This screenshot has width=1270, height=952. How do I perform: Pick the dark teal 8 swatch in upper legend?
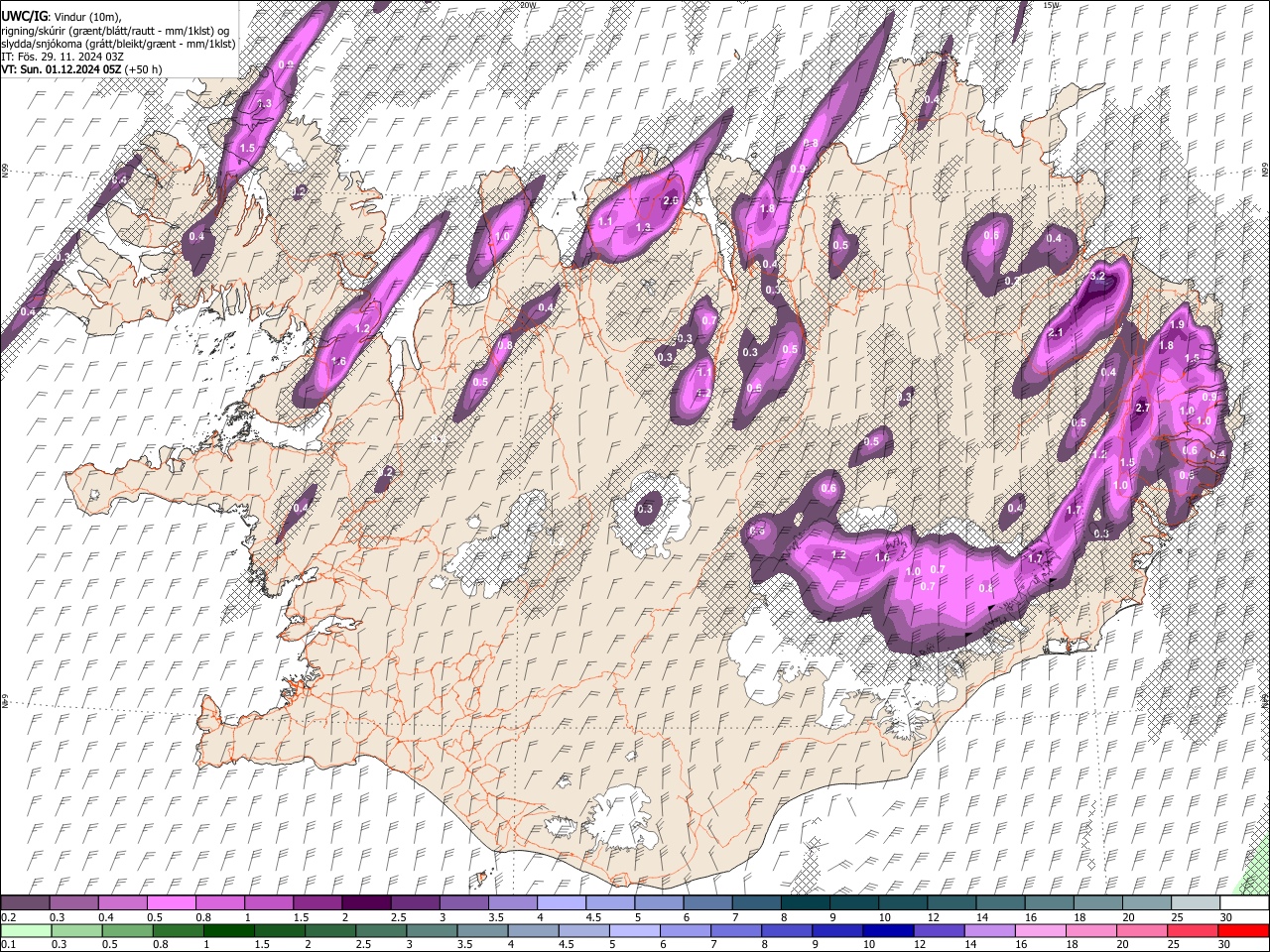coord(806,903)
